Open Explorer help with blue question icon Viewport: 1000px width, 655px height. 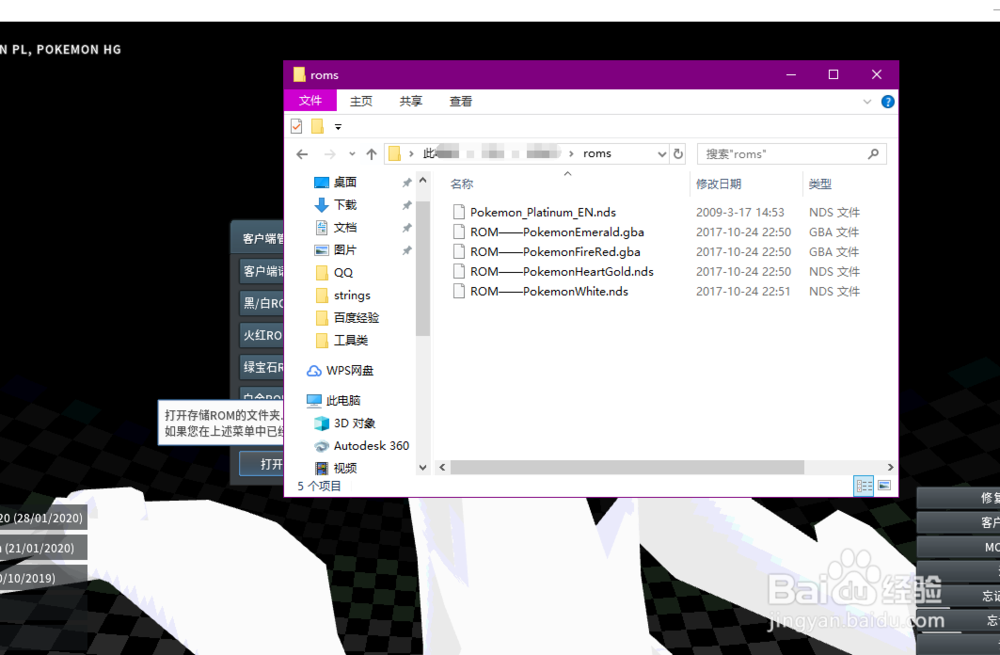pyautogui.click(x=887, y=101)
